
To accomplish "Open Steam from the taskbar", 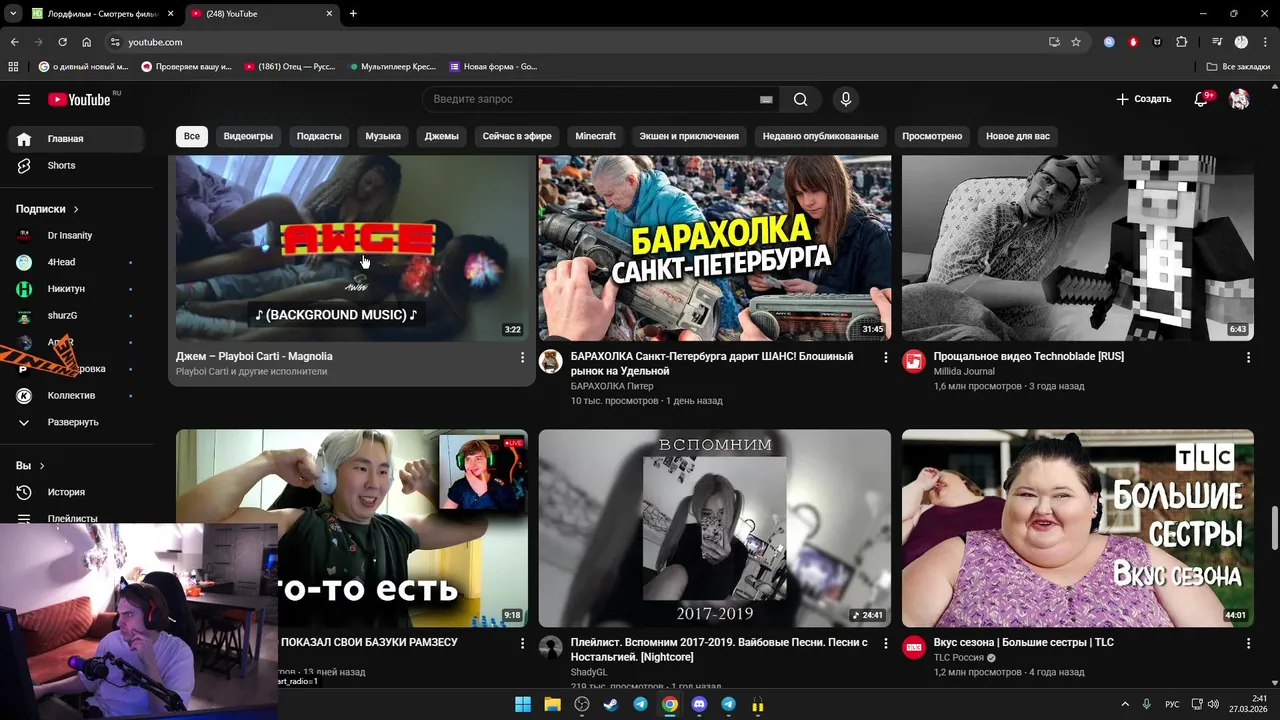I will [x=611, y=704].
